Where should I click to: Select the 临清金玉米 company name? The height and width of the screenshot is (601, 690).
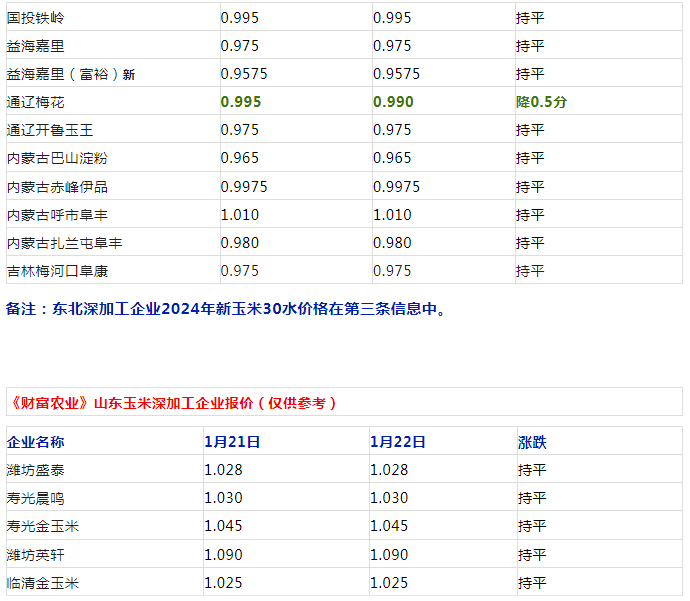click(x=42, y=582)
